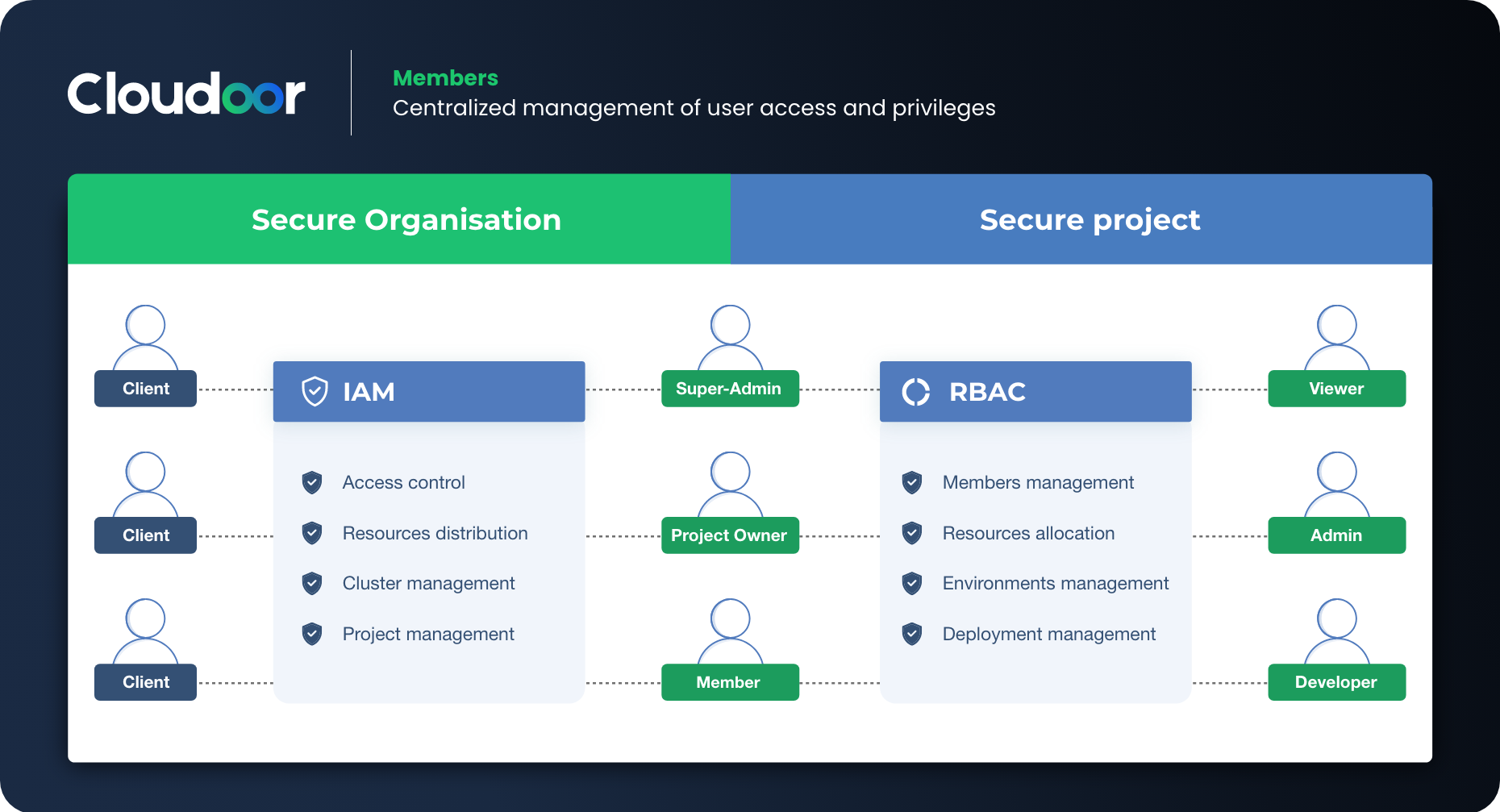1500x812 pixels.
Task: Click the Deployment management list item
Action: click(1029, 634)
